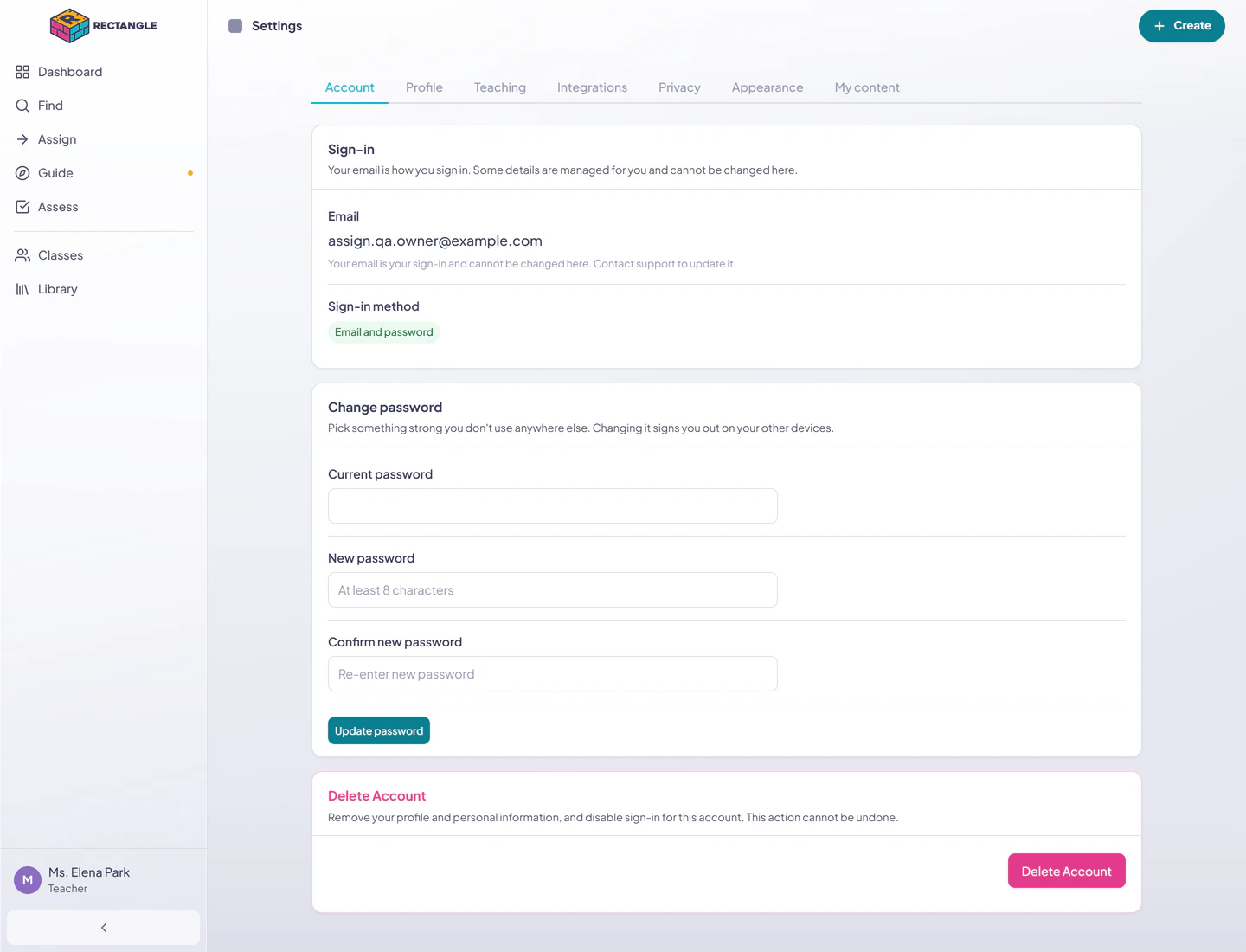Click the Create button label
The height and width of the screenshot is (952, 1246).
tap(1192, 26)
